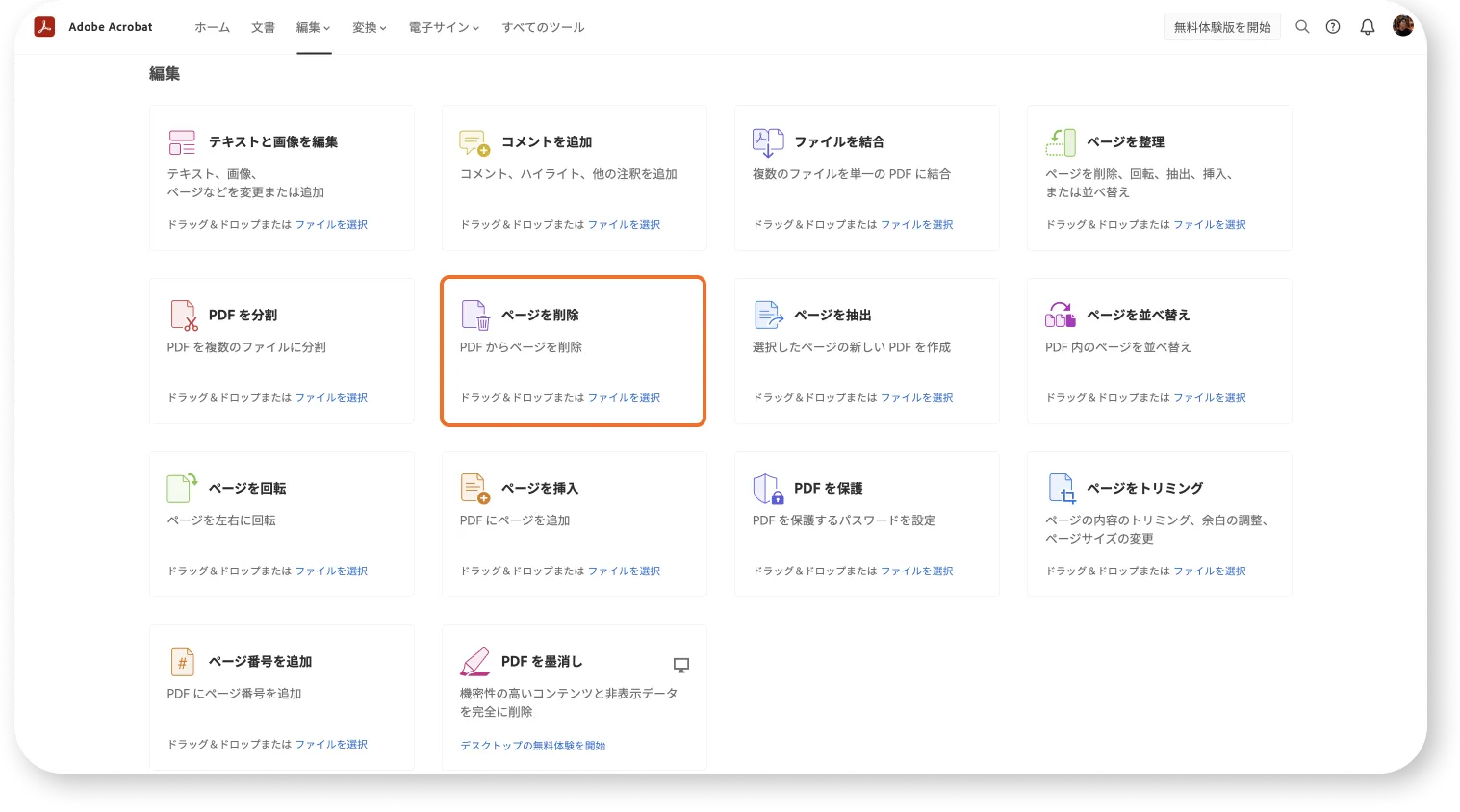The image size is (1460, 812).
Task: Select file link in ページを回転 card
Action: click(331, 571)
